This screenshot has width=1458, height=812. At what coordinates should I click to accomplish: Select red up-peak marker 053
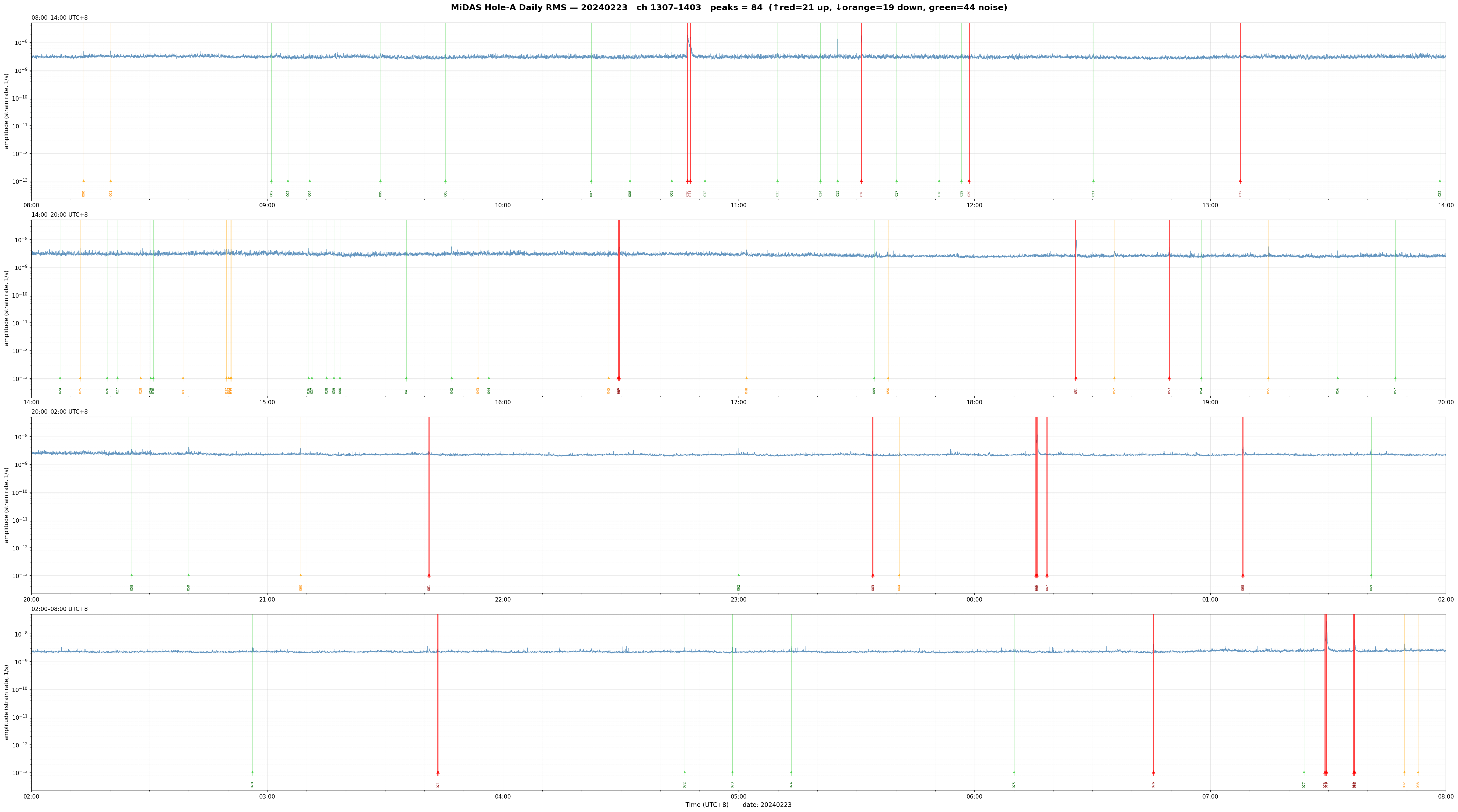(x=1169, y=378)
